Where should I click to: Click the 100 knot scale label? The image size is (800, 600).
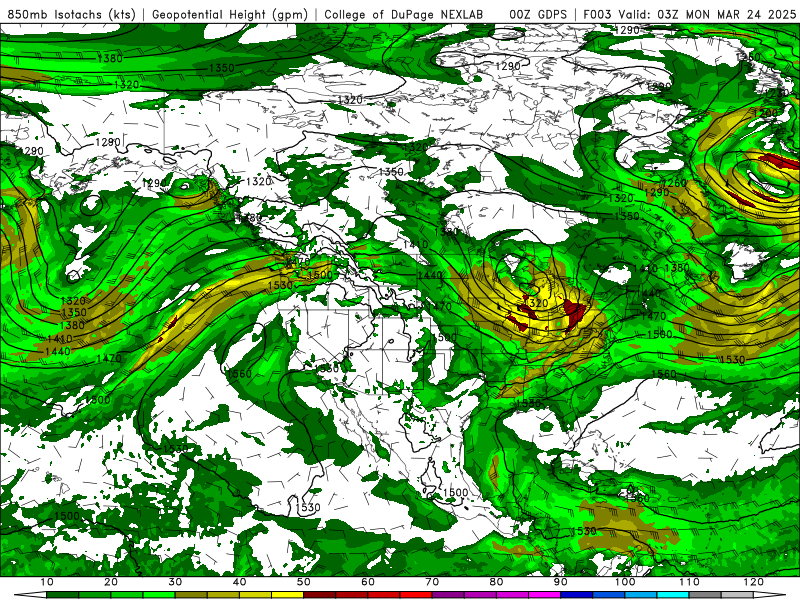[624, 582]
